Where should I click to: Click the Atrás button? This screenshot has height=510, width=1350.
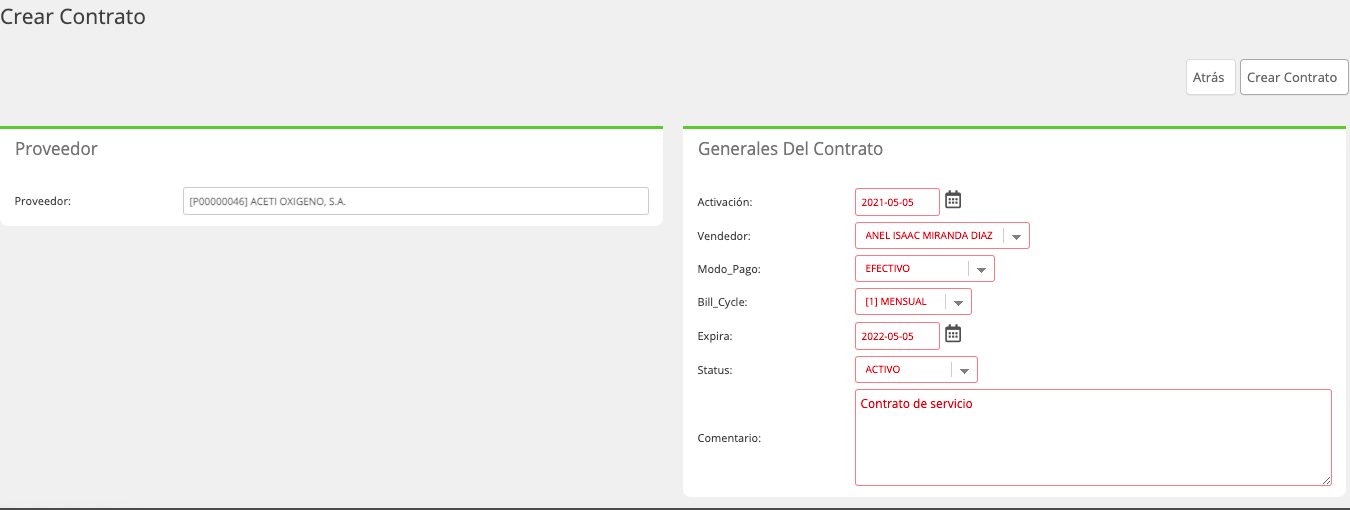[1209, 77]
